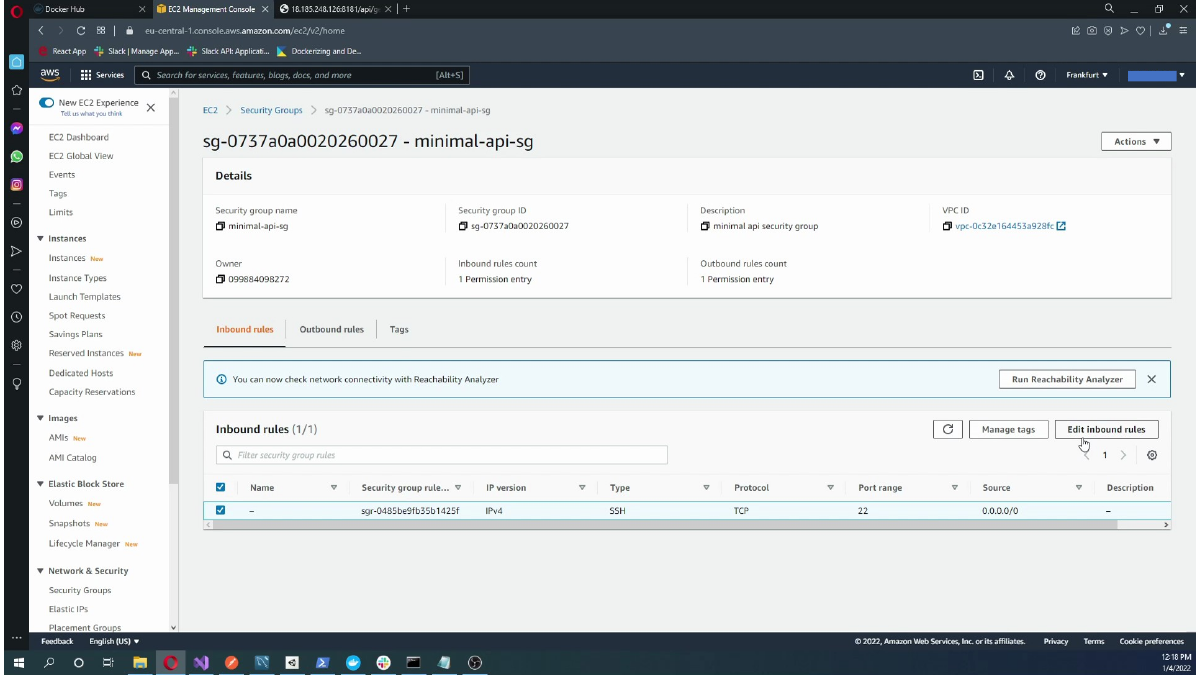Open inbound rules table preferences gear

point(1152,455)
